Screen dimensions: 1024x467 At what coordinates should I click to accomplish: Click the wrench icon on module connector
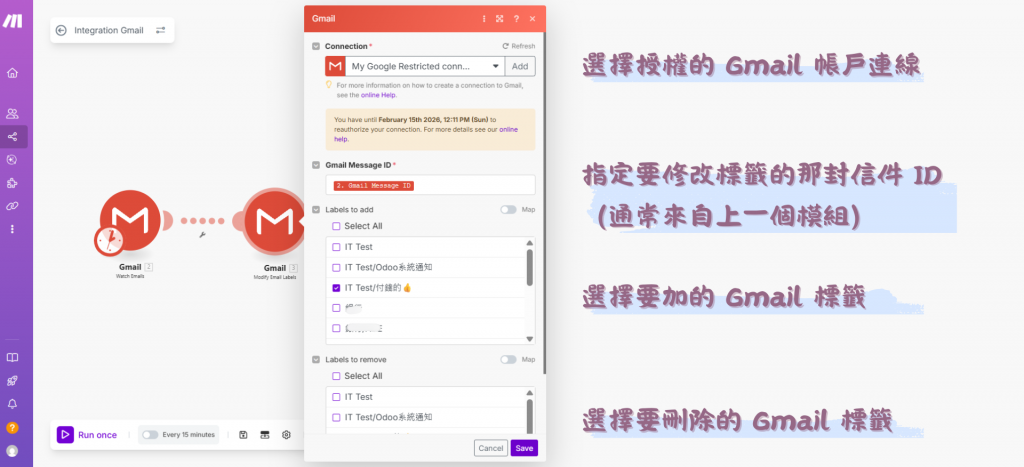[x=202, y=234]
